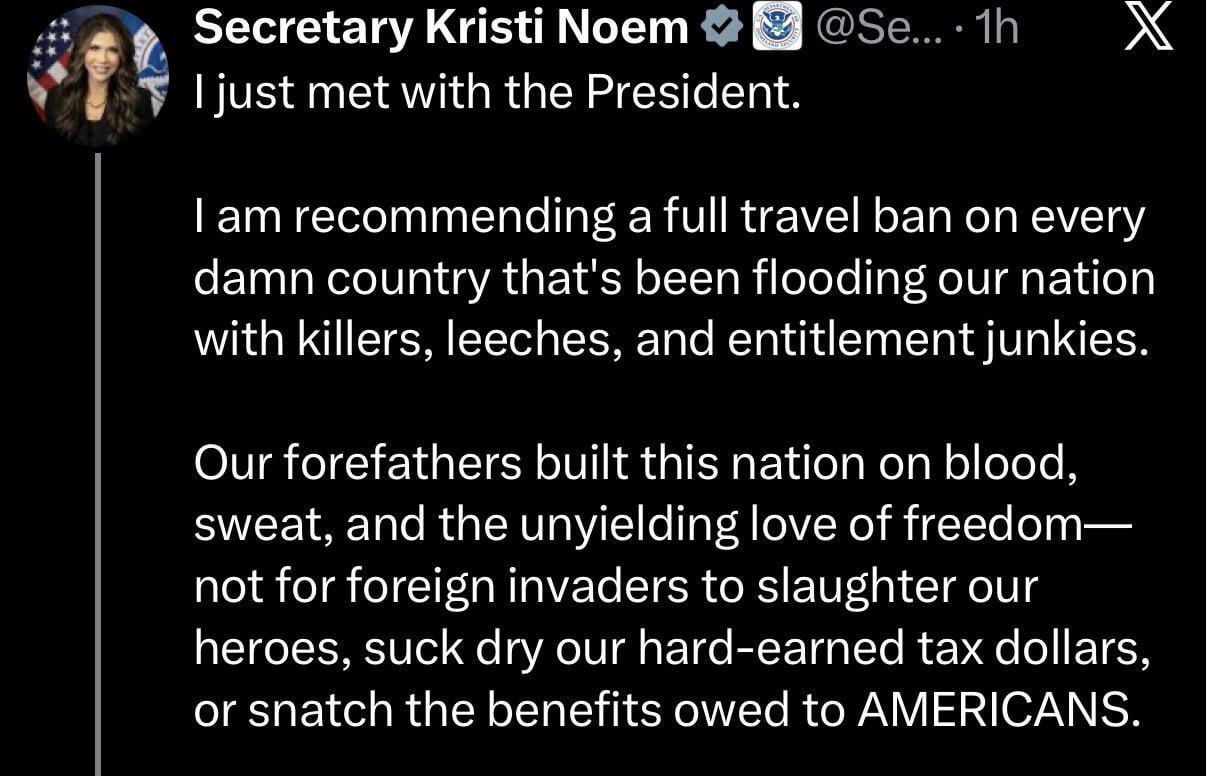Tap the line 'with killers, leeches, and entitlement junkies.'
1206x776 pixels.
(666, 340)
